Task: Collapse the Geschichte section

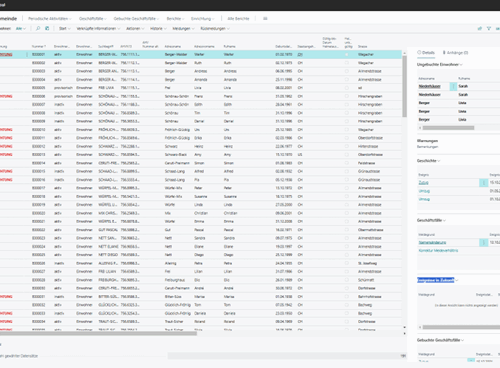Action: pyautogui.click(x=428, y=161)
